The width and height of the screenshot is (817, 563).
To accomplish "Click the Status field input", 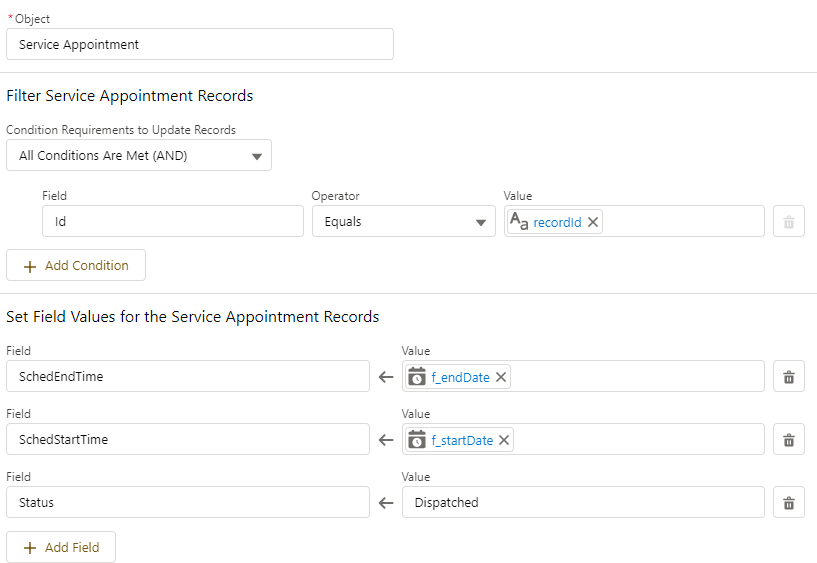I will [x=188, y=503].
